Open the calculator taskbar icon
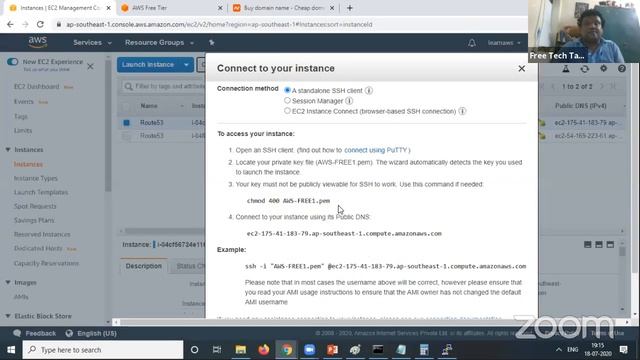This screenshot has width=640, height=360. click(424, 349)
